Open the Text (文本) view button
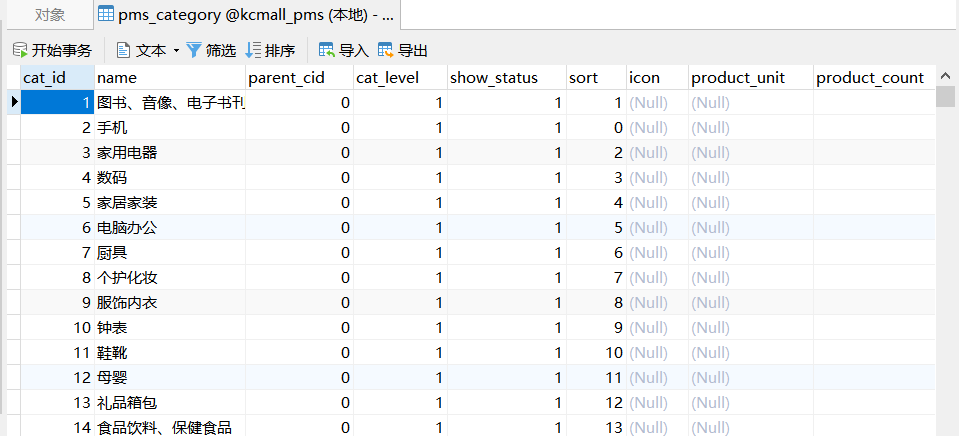 tap(141, 50)
